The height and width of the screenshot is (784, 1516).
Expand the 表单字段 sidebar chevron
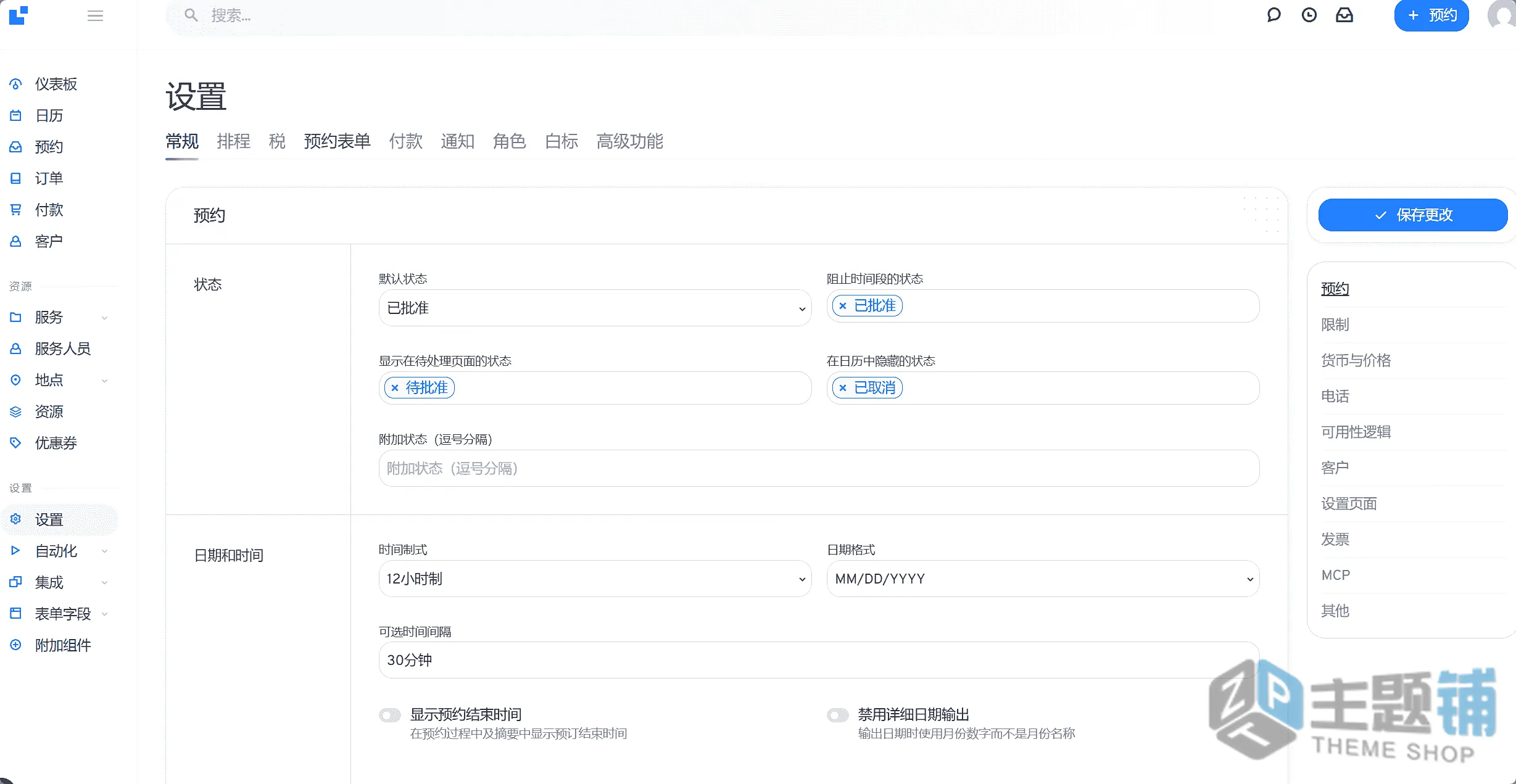click(x=105, y=614)
